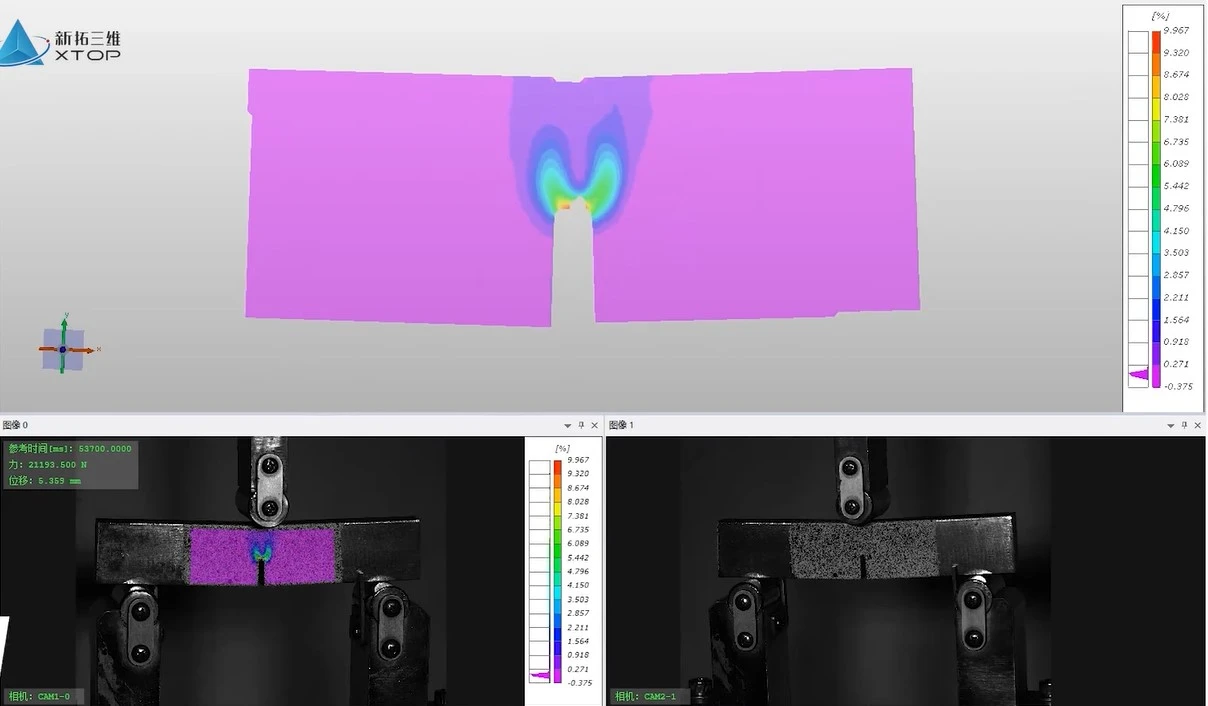Close the 图像 1 panel
This screenshot has width=1208, height=706.
click(1198, 426)
